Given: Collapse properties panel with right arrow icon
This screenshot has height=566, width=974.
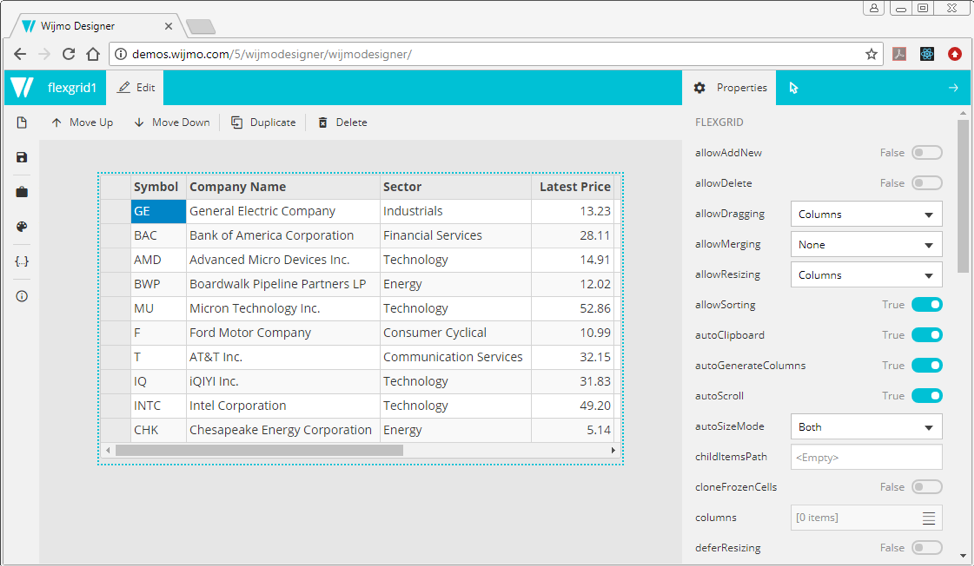Looking at the screenshot, I should point(953,88).
